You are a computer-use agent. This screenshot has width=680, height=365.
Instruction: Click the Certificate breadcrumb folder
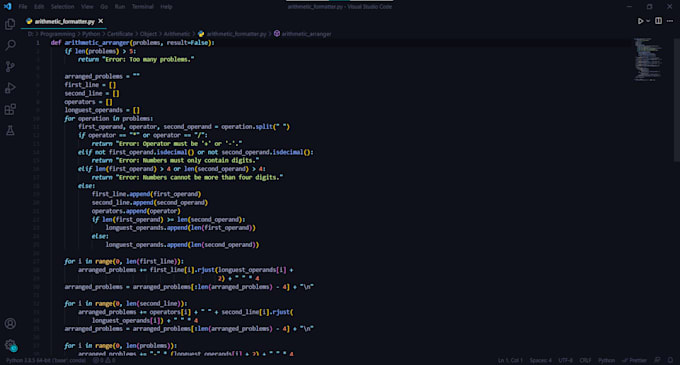[120, 34]
